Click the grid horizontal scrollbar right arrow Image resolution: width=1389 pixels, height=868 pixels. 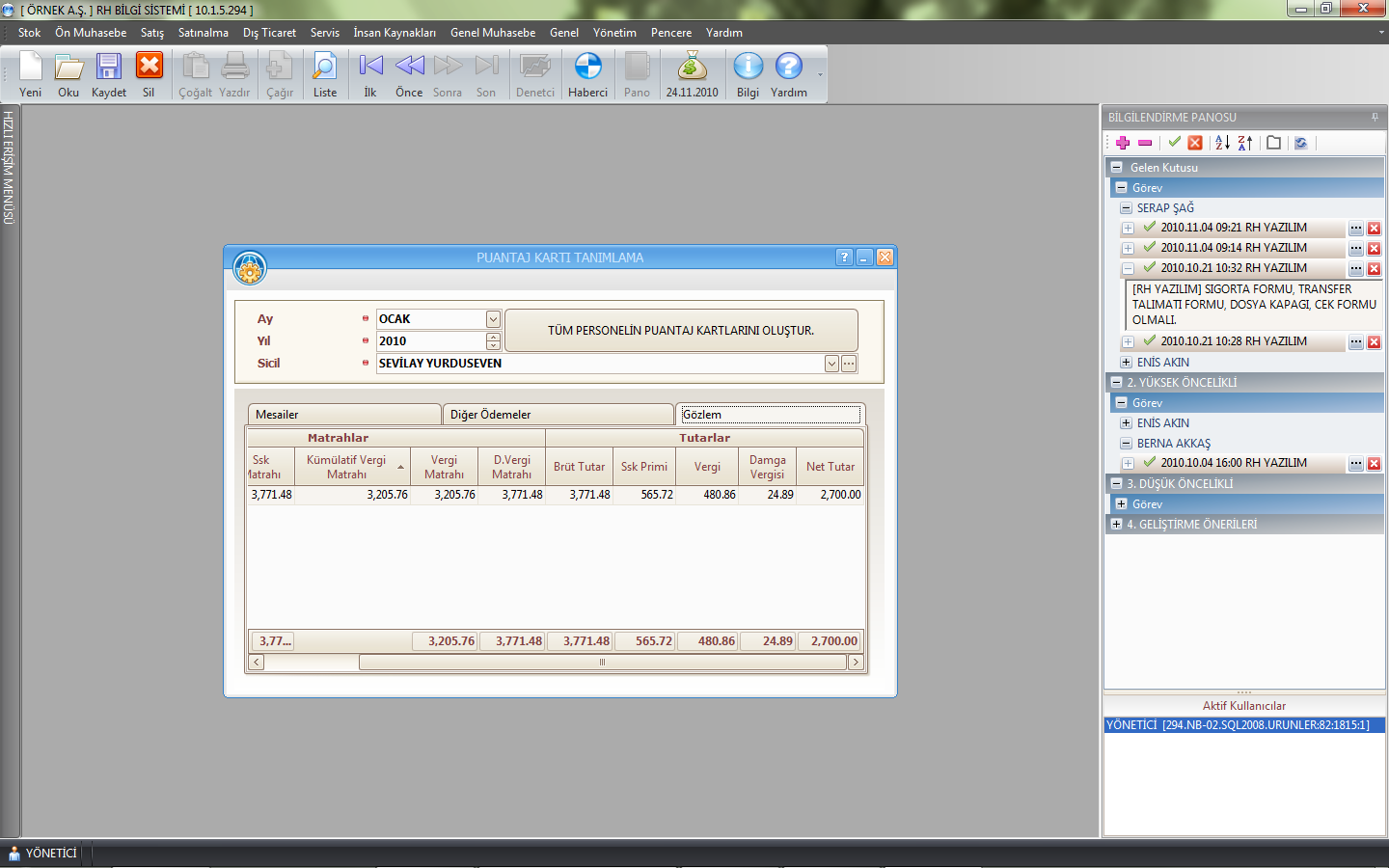(x=856, y=663)
